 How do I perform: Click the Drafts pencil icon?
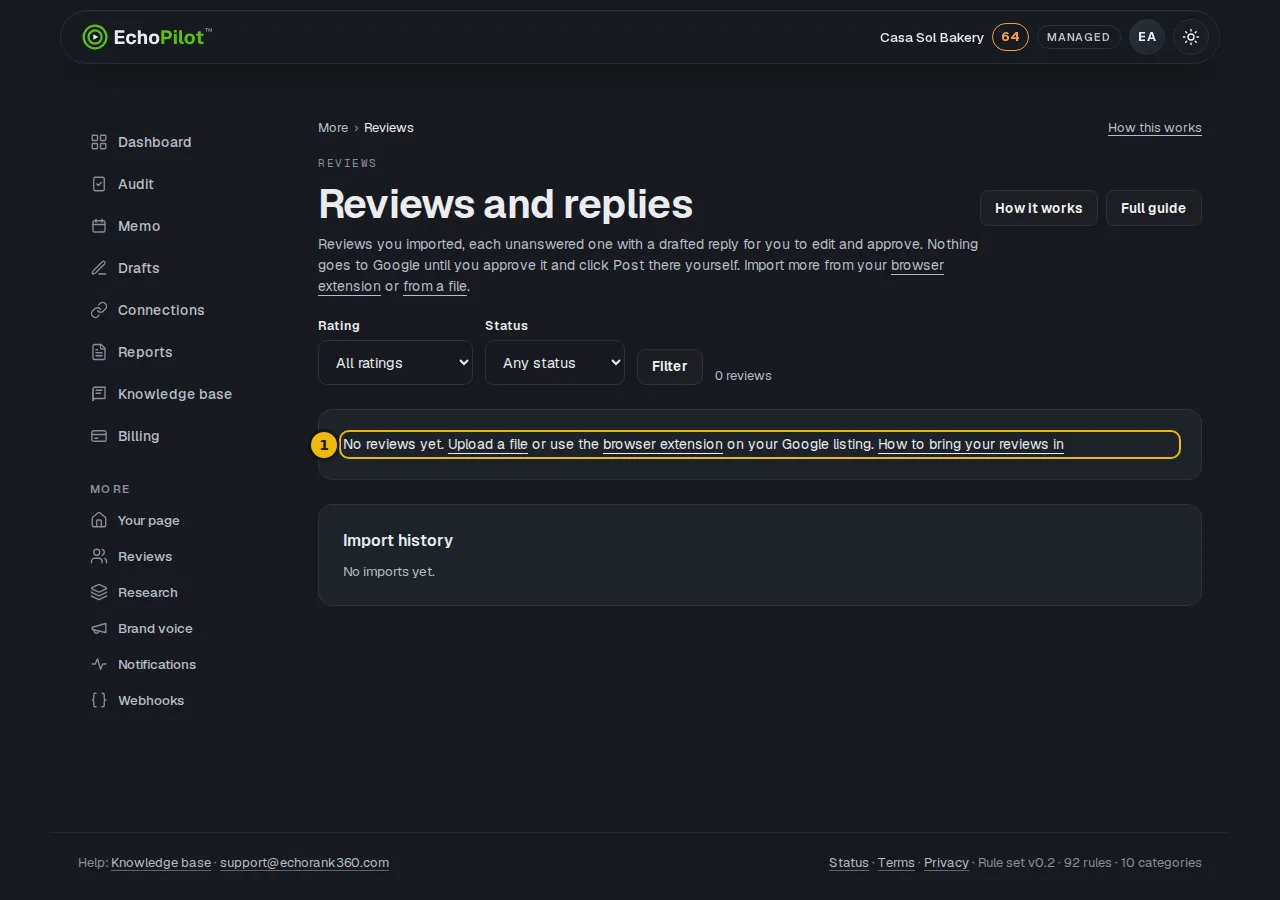[x=99, y=268]
